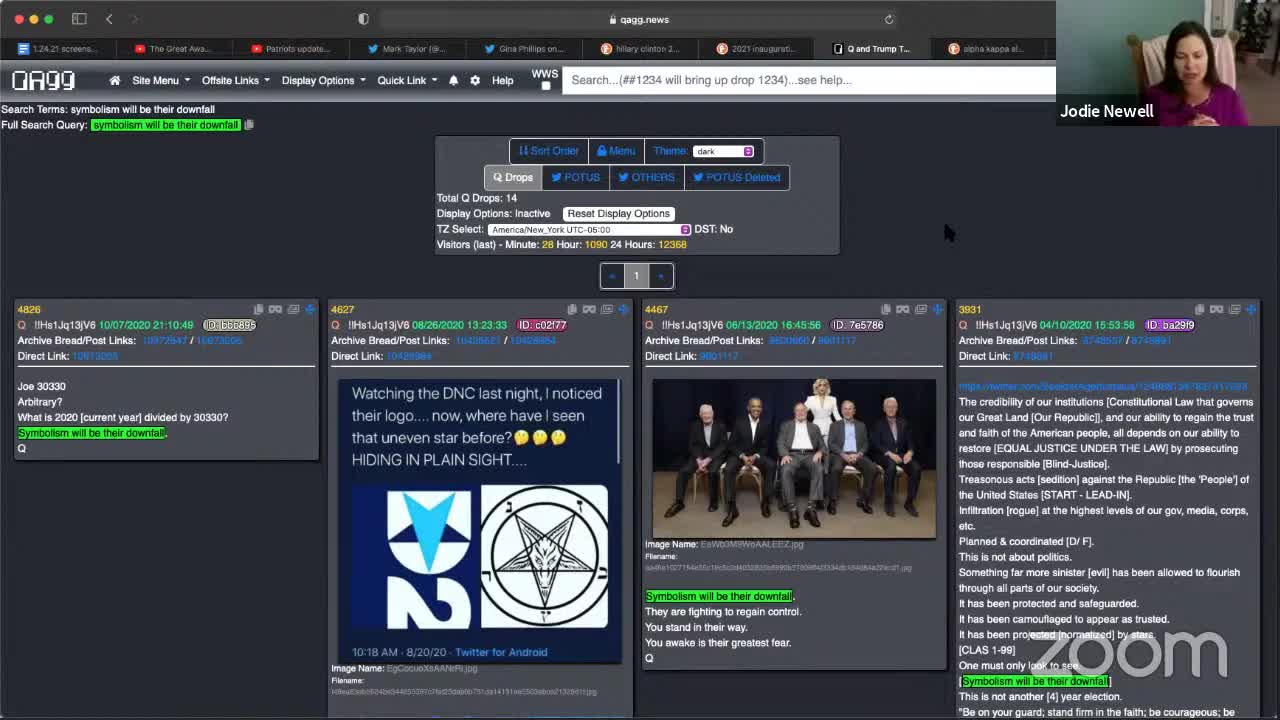
Task: Go to next results page arrow
Action: click(x=661, y=276)
